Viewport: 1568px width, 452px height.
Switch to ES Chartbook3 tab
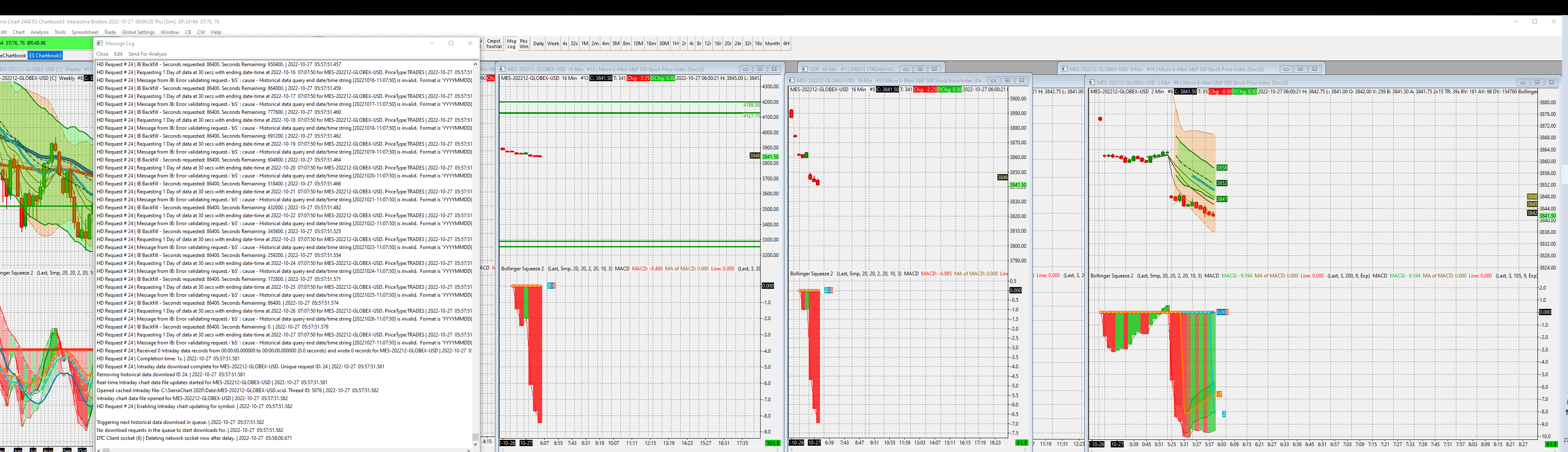point(46,55)
